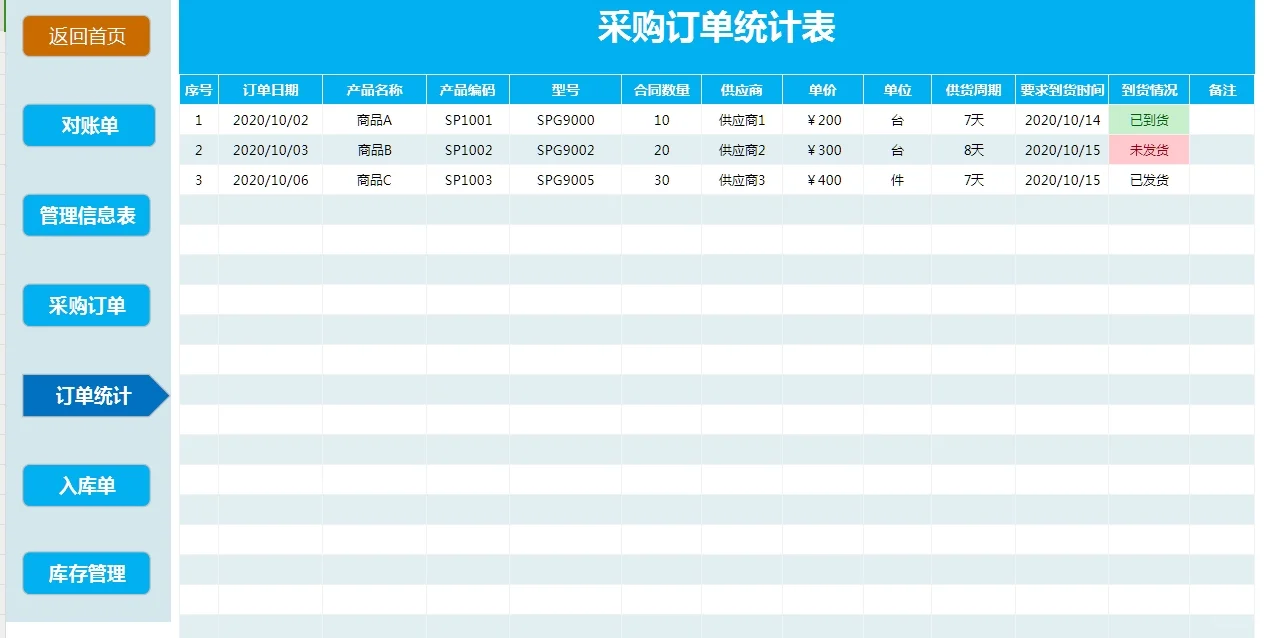Select the 订单日期 column header
Image resolution: width=1264 pixels, height=638 pixels.
[x=272, y=89]
